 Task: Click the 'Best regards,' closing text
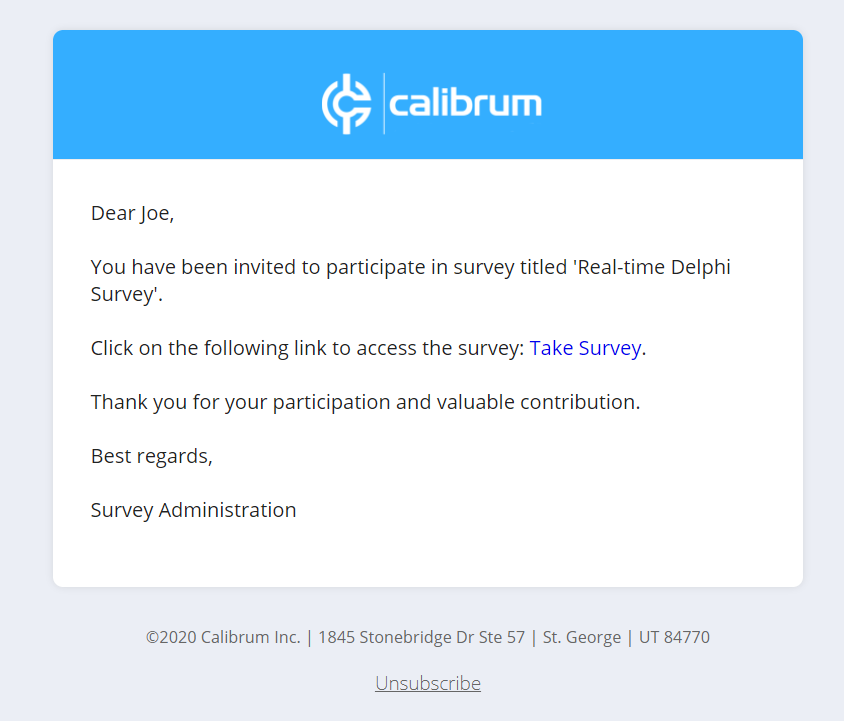pyautogui.click(x=152, y=456)
